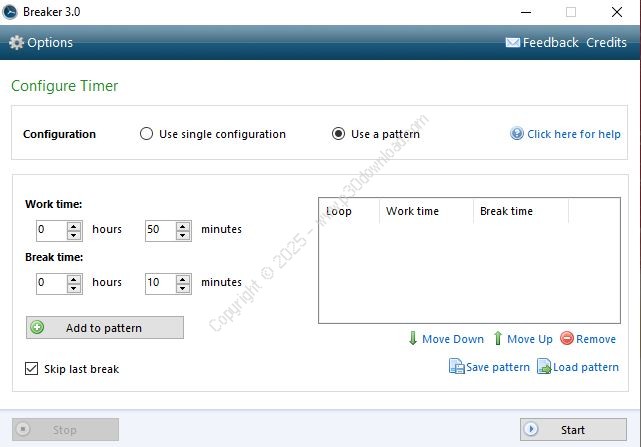
Task: Click the green plus icon on Add to pattern
Action: point(38,328)
